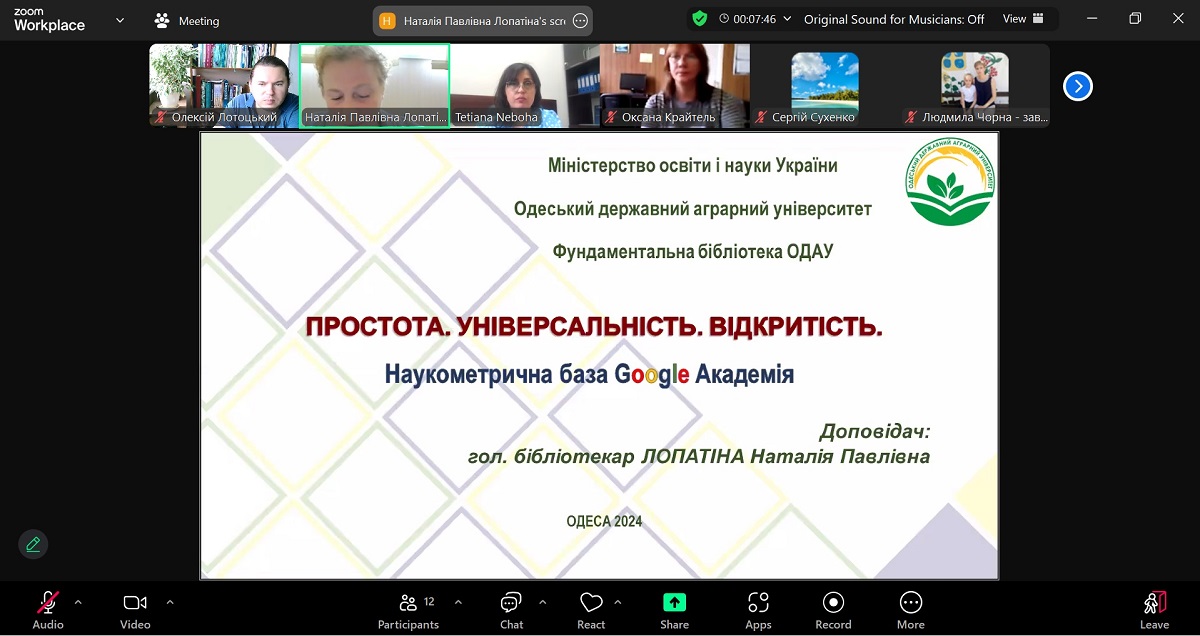The image size is (1200, 636).
Task: Select Tetiana Neboha's video thumbnail
Action: coord(524,86)
